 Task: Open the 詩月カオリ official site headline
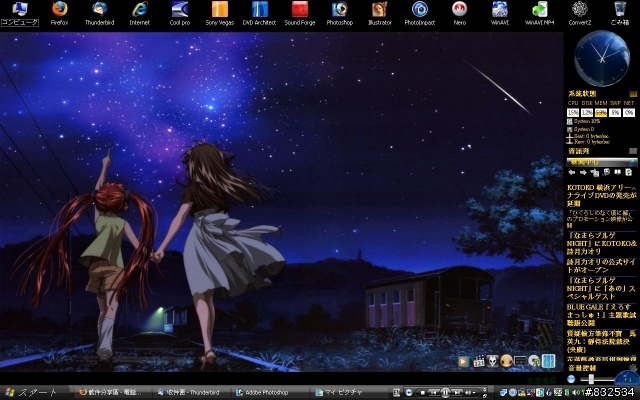[602, 266]
